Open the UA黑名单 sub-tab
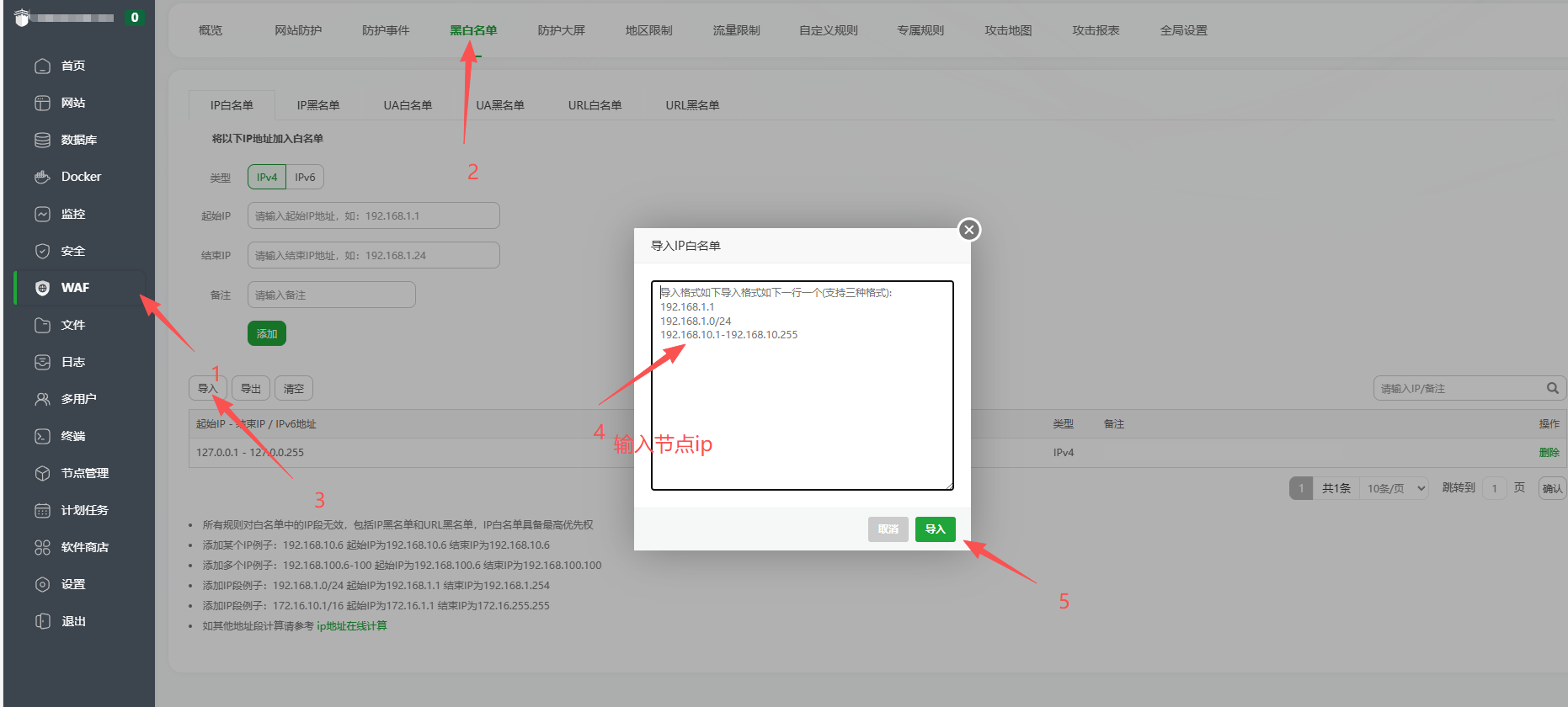This screenshot has height=707, width=1568. [500, 105]
